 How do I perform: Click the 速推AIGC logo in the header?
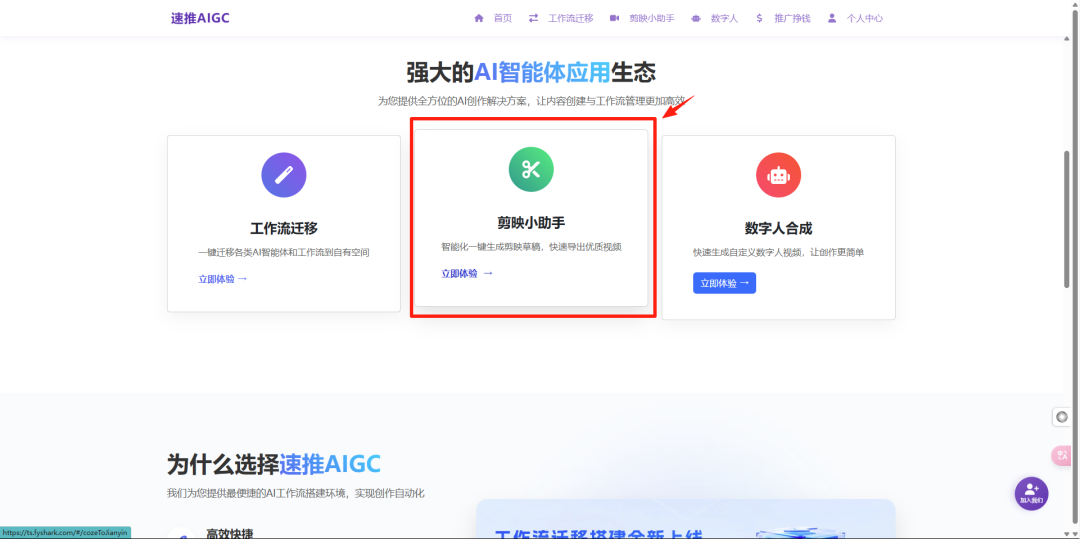tap(200, 19)
